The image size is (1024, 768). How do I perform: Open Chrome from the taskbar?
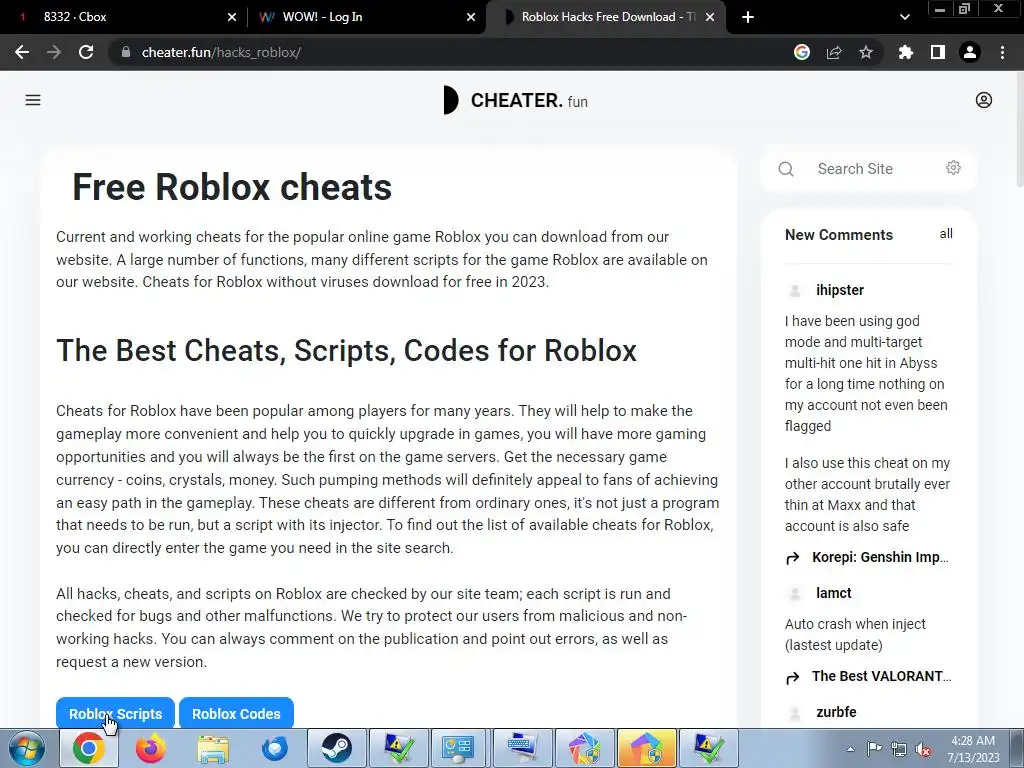tap(89, 748)
